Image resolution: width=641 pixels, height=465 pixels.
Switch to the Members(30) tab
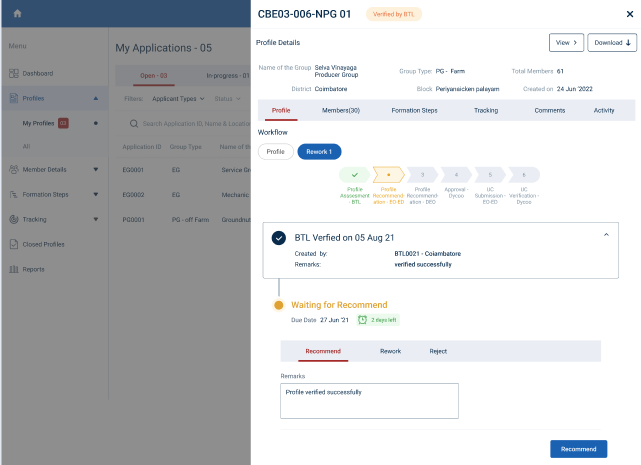(x=341, y=110)
